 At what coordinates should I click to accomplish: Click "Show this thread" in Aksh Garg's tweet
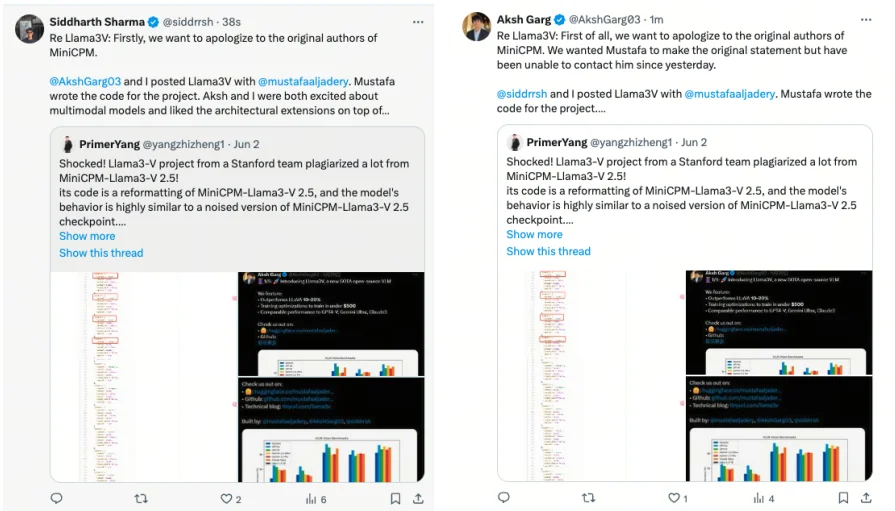[x=548, y=251]
